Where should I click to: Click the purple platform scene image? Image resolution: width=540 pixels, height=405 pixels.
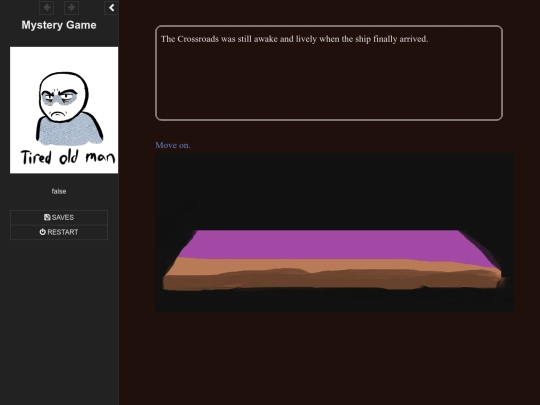point(335,232)
